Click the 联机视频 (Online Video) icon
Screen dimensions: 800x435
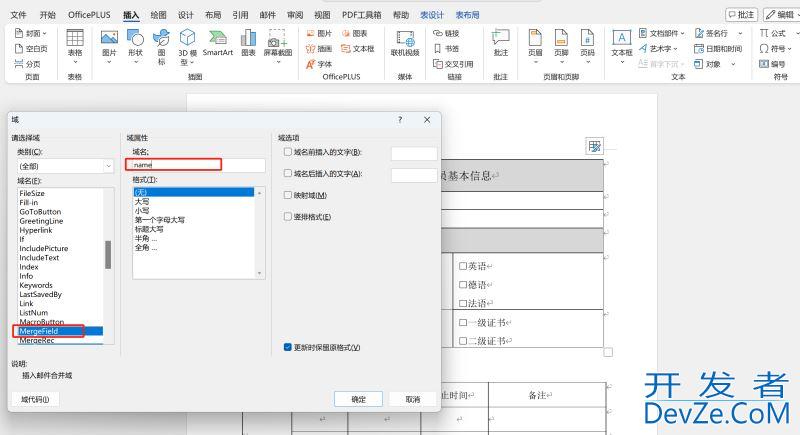pyautogui.click(x=405, y=40)
